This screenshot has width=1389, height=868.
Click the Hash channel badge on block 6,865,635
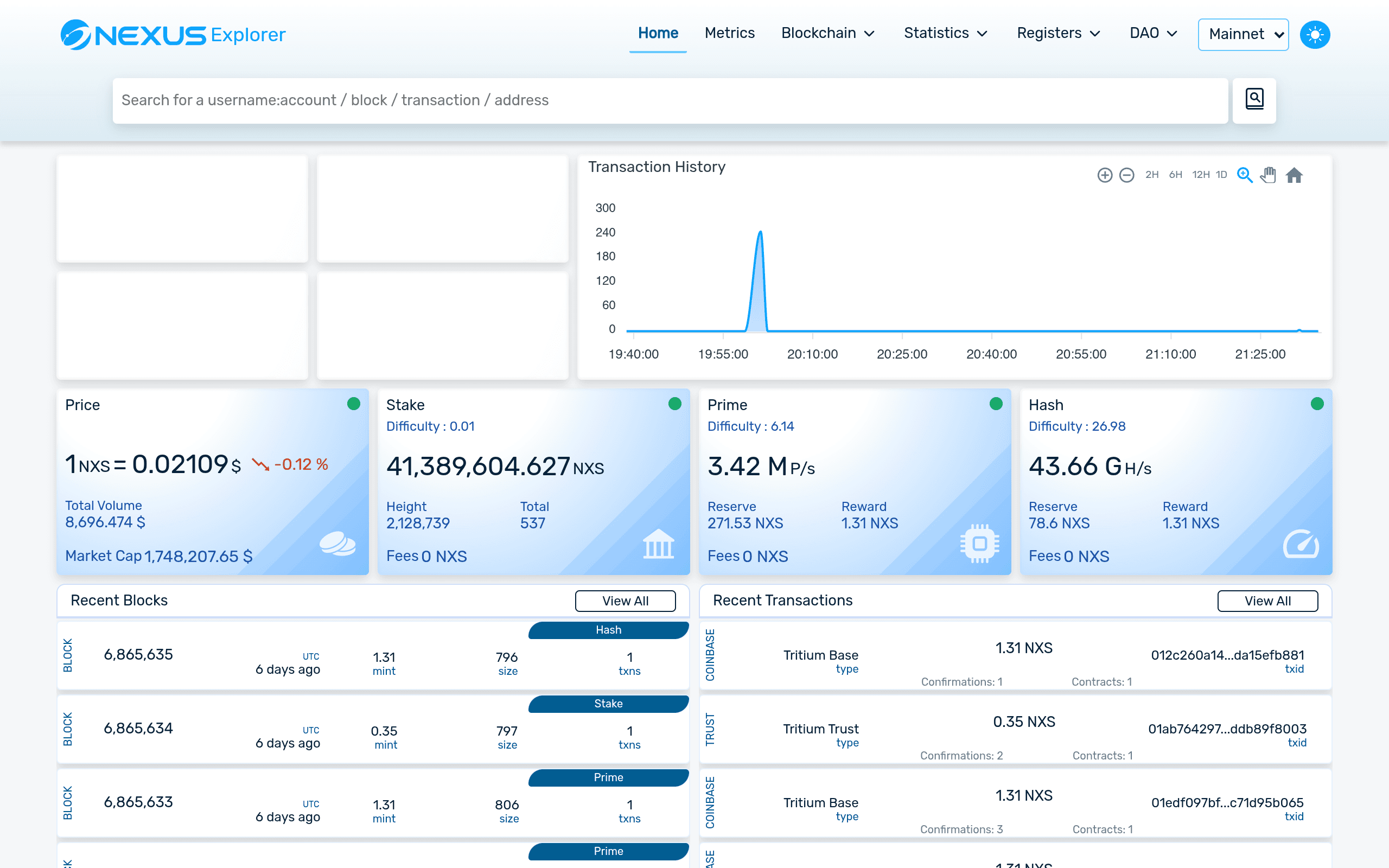pos(608,630)
